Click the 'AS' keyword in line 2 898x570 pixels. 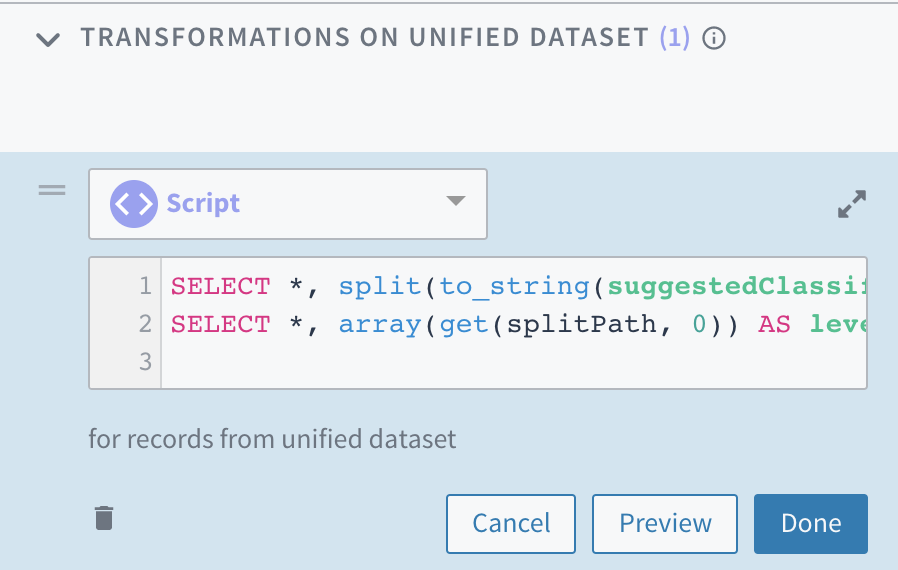774,324
